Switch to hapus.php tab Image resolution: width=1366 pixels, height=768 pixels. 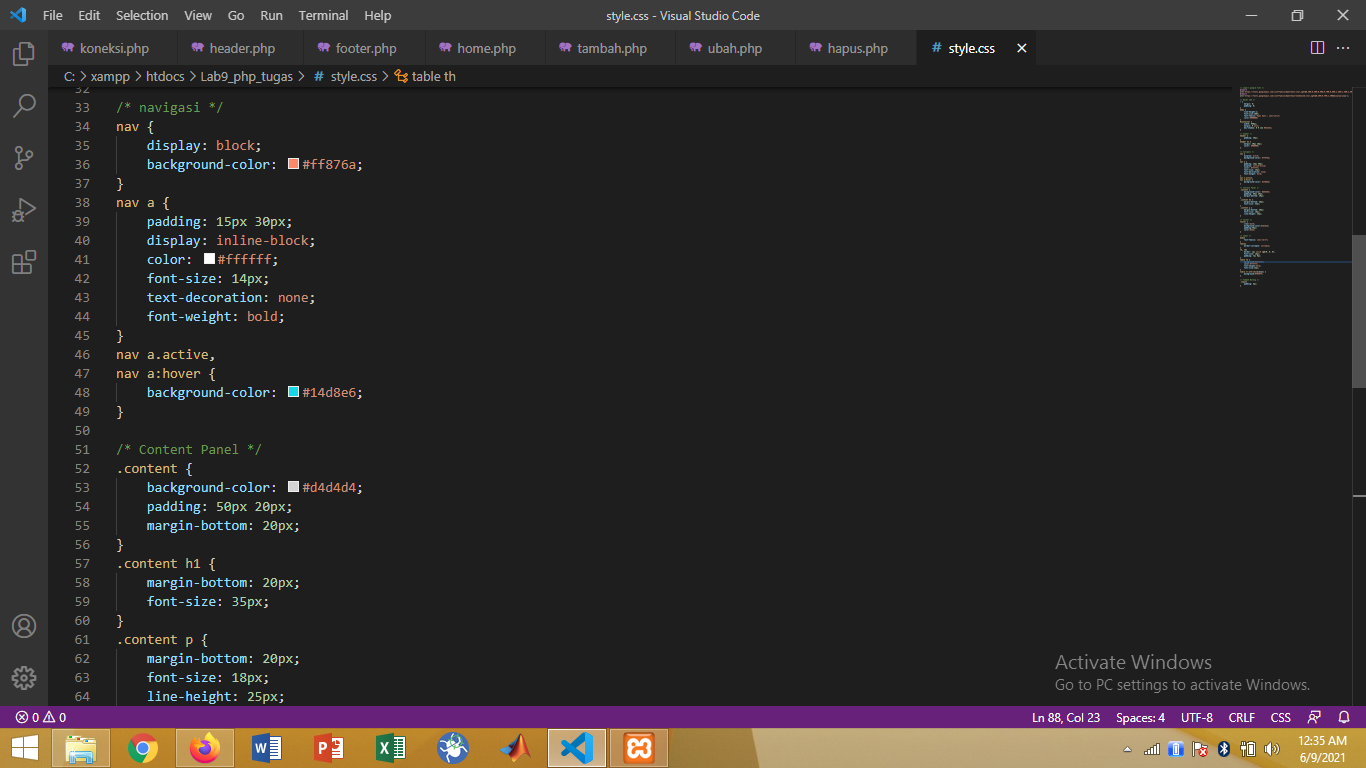click(856, 48)
